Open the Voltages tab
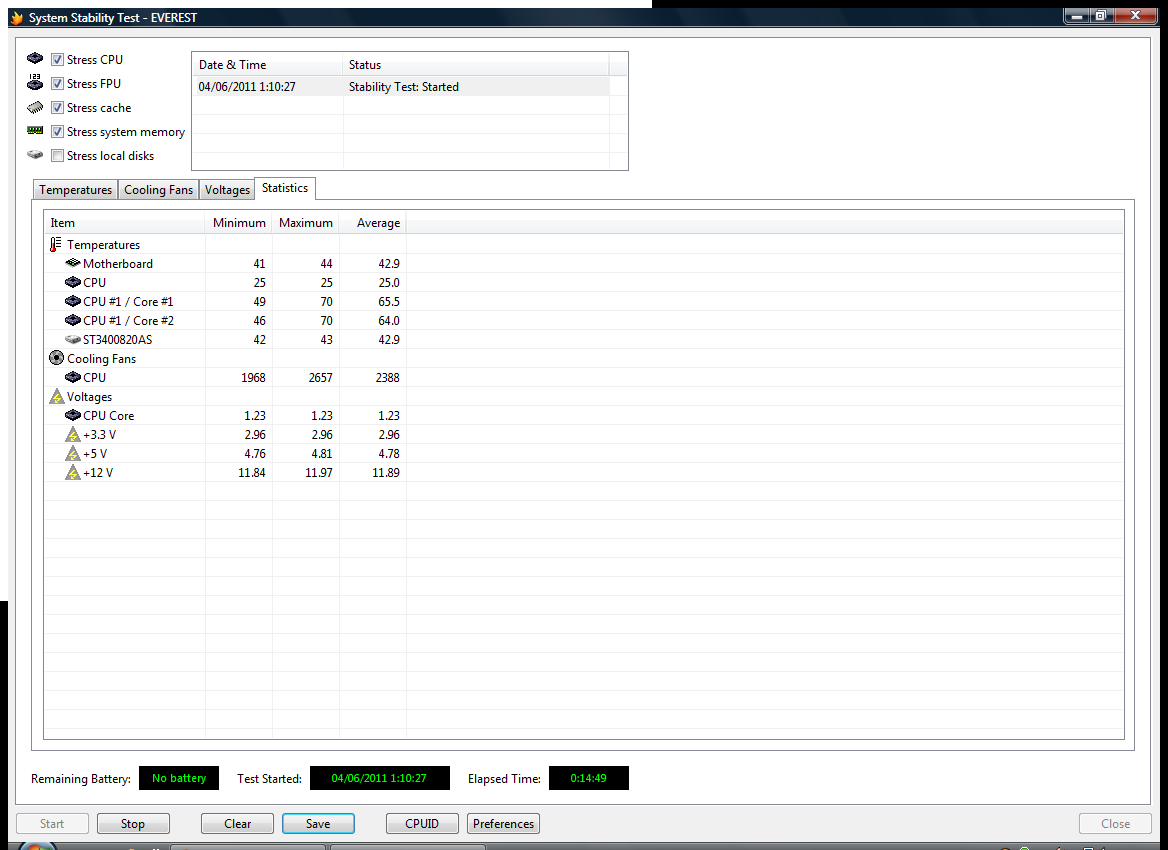Image resolution: width=1168 pixels, height=850 pixels. click(x=227, y=190)
